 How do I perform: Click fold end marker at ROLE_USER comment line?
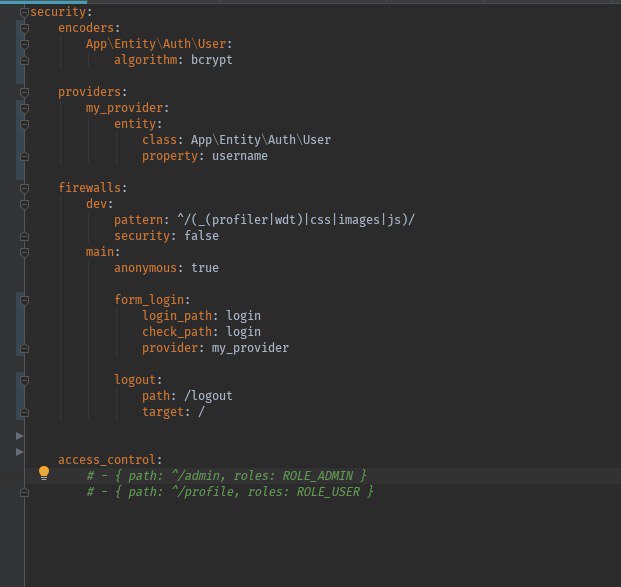pyautogui.click(x=24, y=493)
